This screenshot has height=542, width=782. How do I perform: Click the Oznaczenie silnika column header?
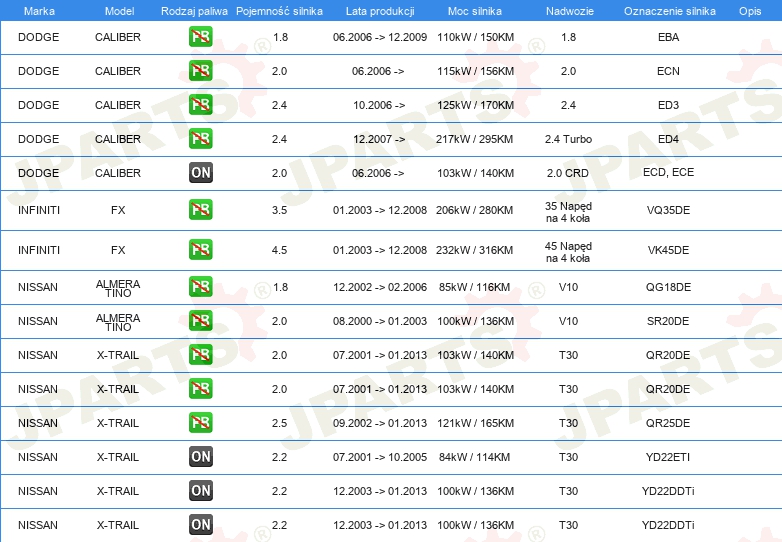pos(667,10)
